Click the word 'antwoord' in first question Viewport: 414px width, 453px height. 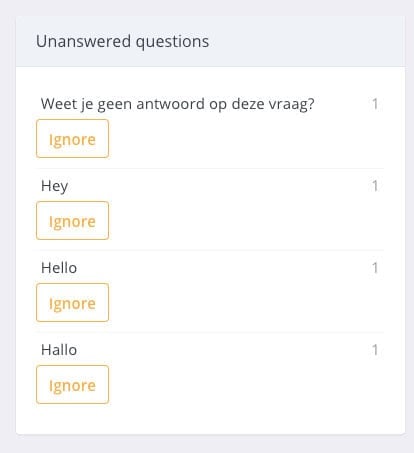tap(170, 104)
